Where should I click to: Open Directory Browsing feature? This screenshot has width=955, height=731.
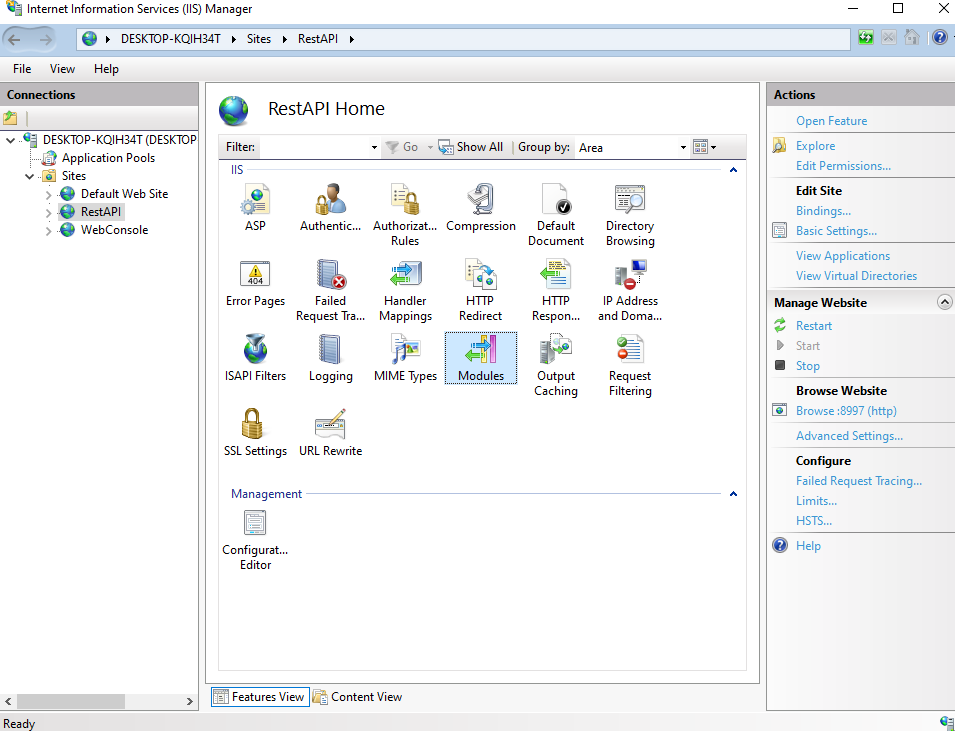tap(630, 215)
